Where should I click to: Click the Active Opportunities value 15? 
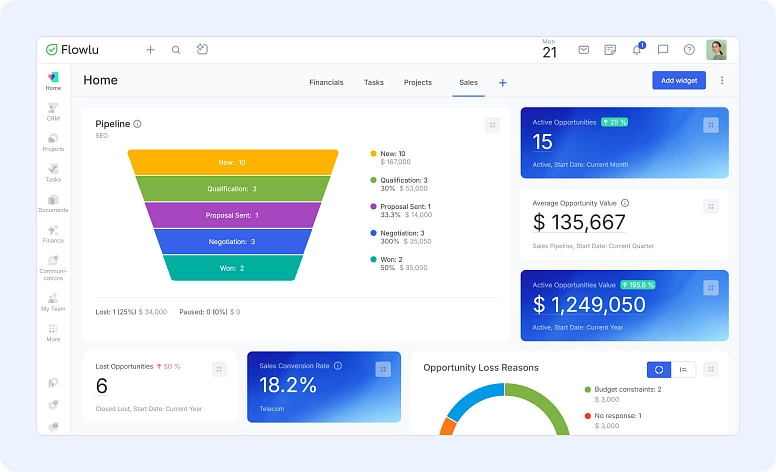pyautogui.click(x=542, y=142)
